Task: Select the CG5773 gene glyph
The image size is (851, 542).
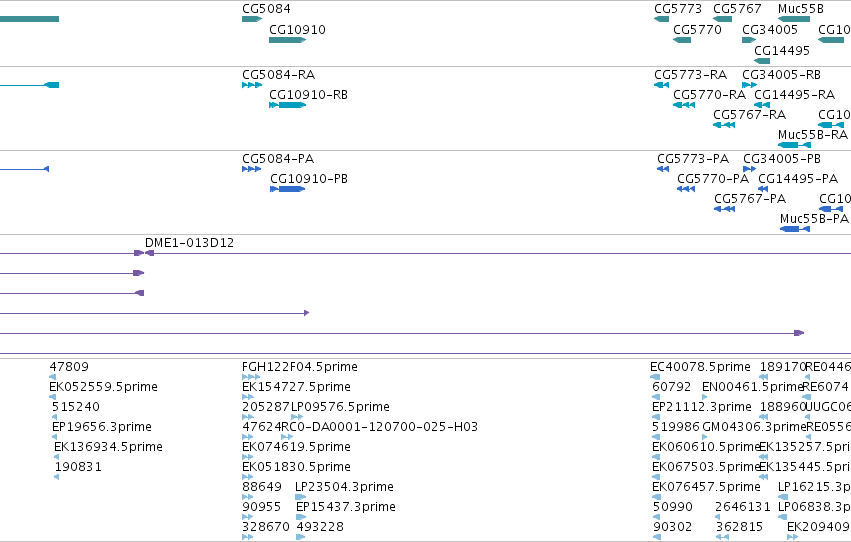Action: point(662,19)
